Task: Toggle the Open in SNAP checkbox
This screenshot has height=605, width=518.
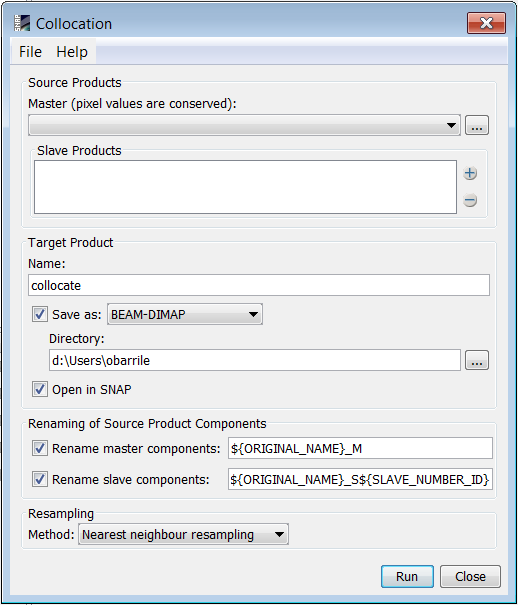Action: coord(40,389)
